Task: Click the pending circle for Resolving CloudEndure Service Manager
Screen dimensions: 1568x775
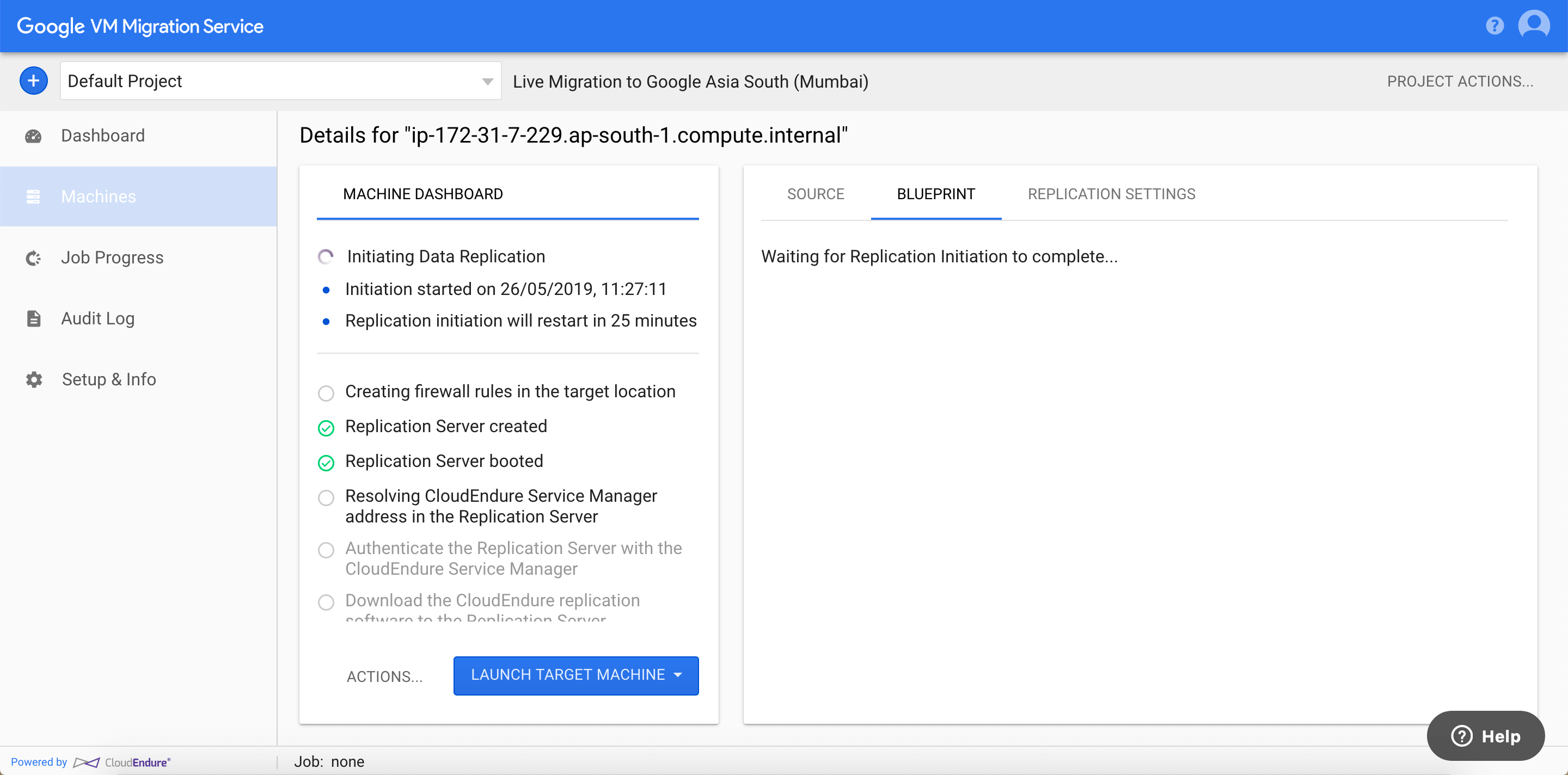Action: (x=326, y=497)
